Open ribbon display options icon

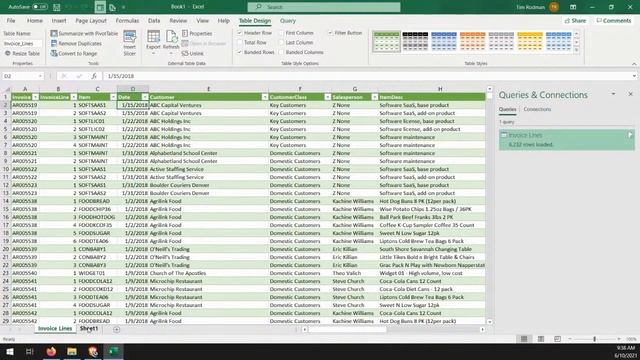tap(573, 7)
